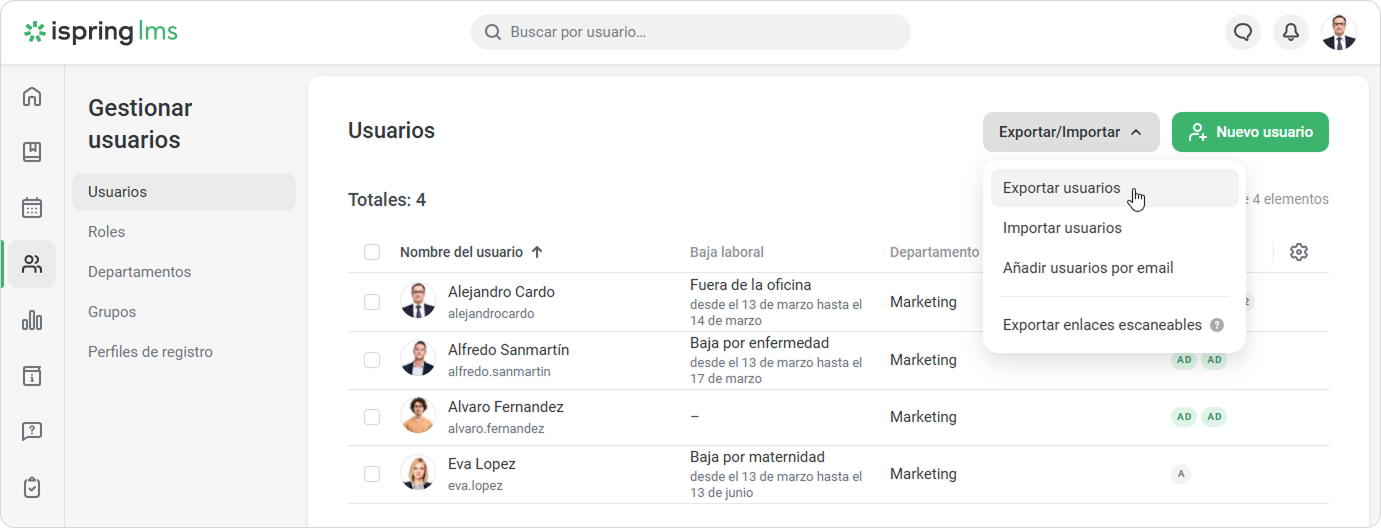
Task: Open the home icon in sidebar
Action: coord(32,97)
